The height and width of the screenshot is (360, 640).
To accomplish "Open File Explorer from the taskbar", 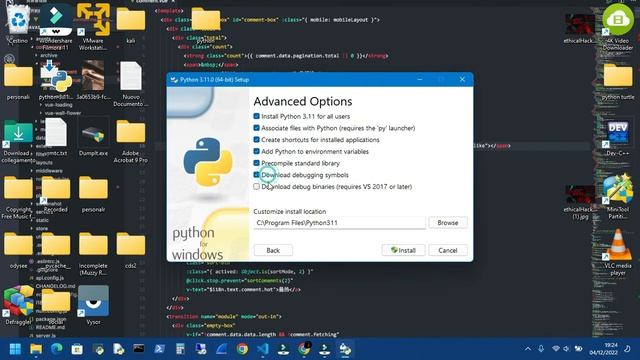I will pos(36,349).
